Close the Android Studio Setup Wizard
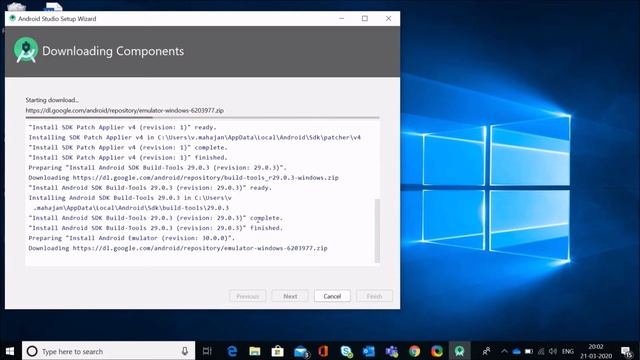Viewport: 640px width, 360px height. pos(388,18)
